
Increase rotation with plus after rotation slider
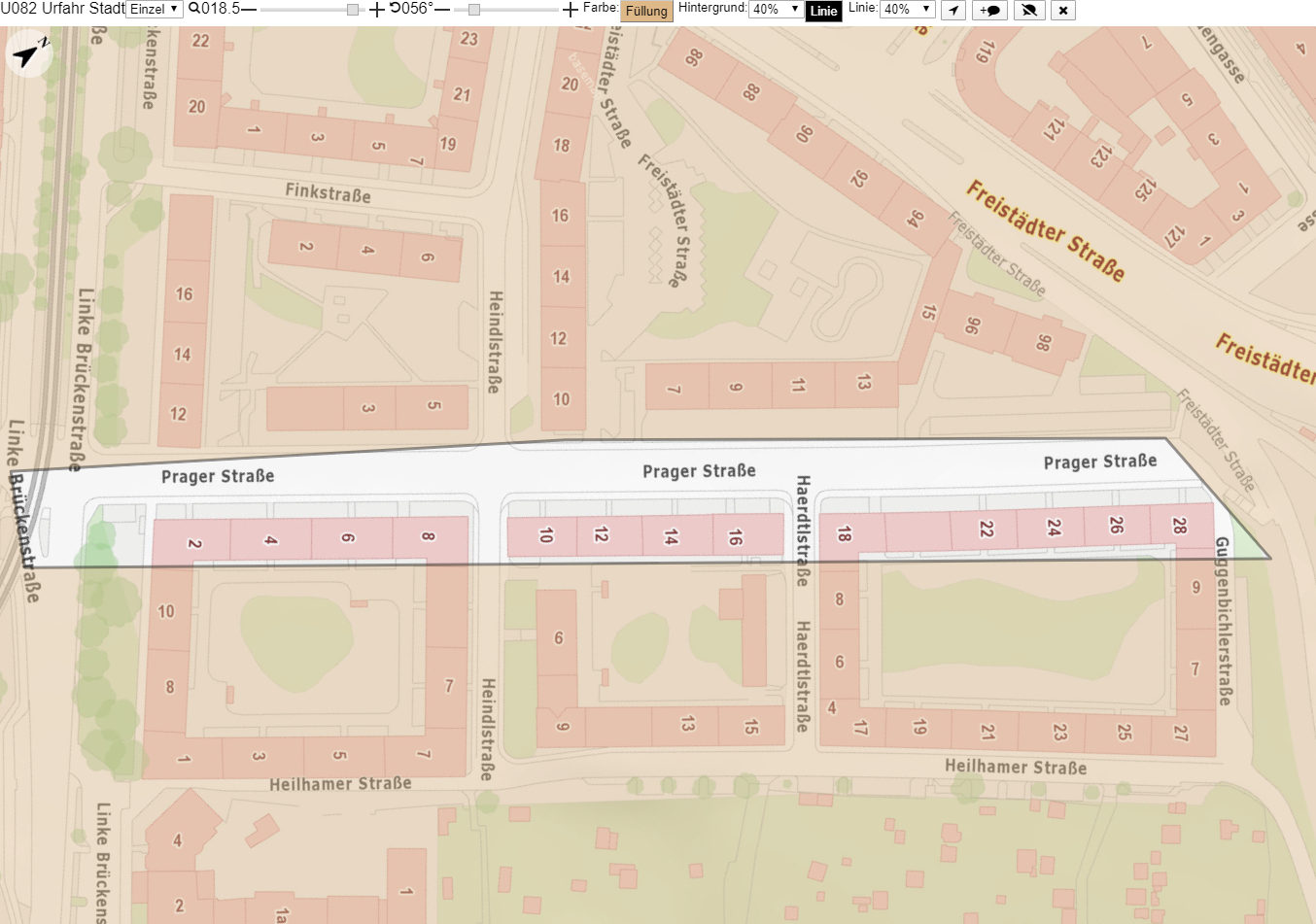pyautogui.click(x=571, y=10)
